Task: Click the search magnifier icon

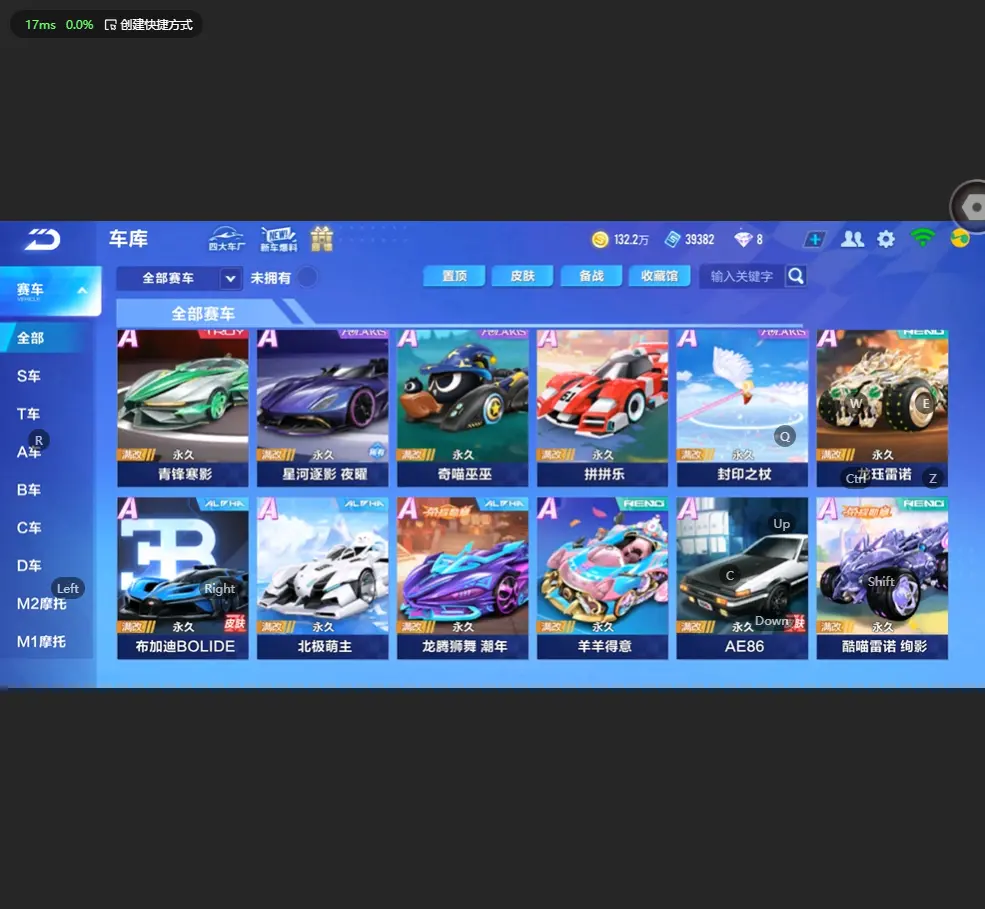Action: coord(796,276)
